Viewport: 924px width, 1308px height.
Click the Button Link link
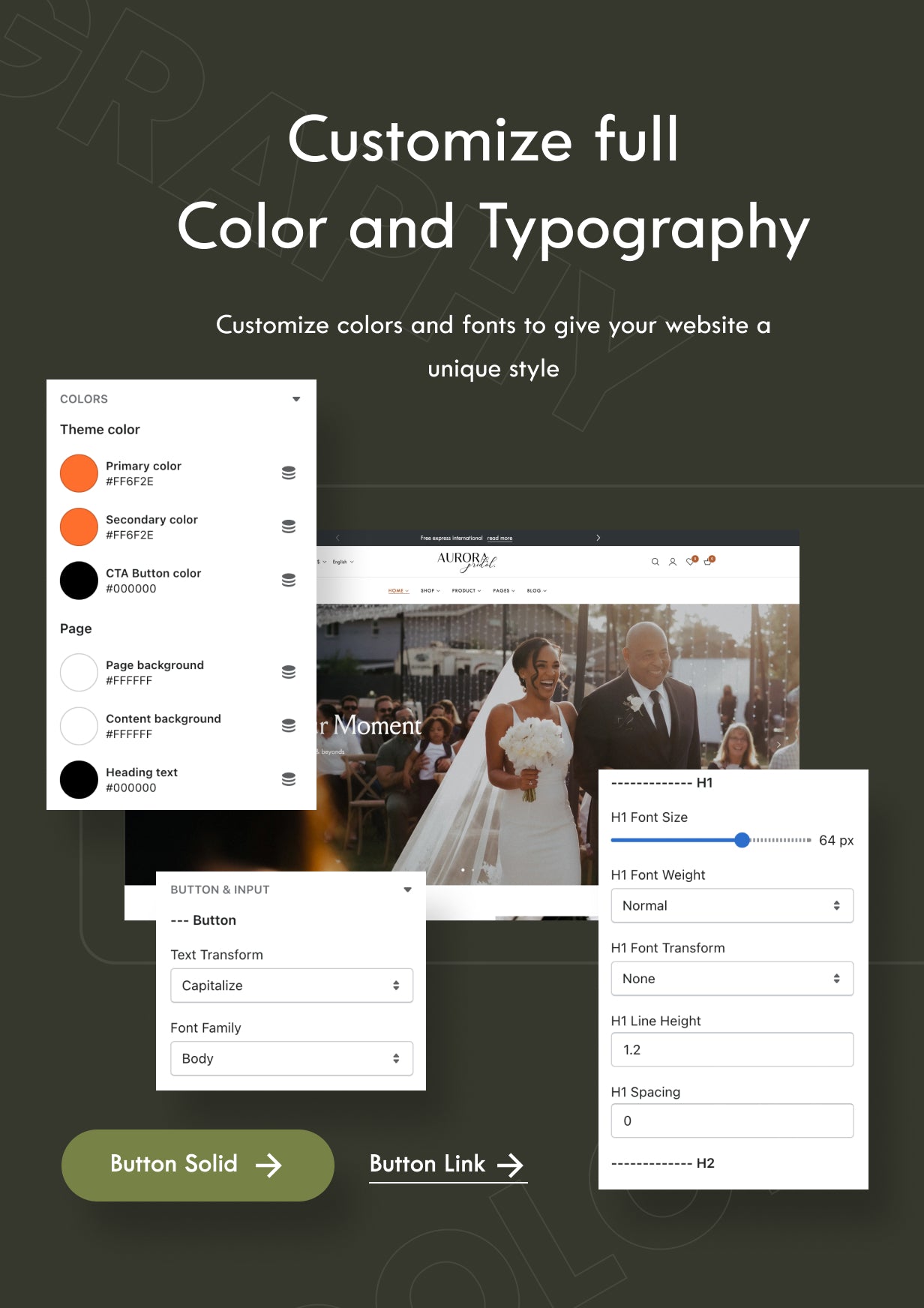[448, 1165]
